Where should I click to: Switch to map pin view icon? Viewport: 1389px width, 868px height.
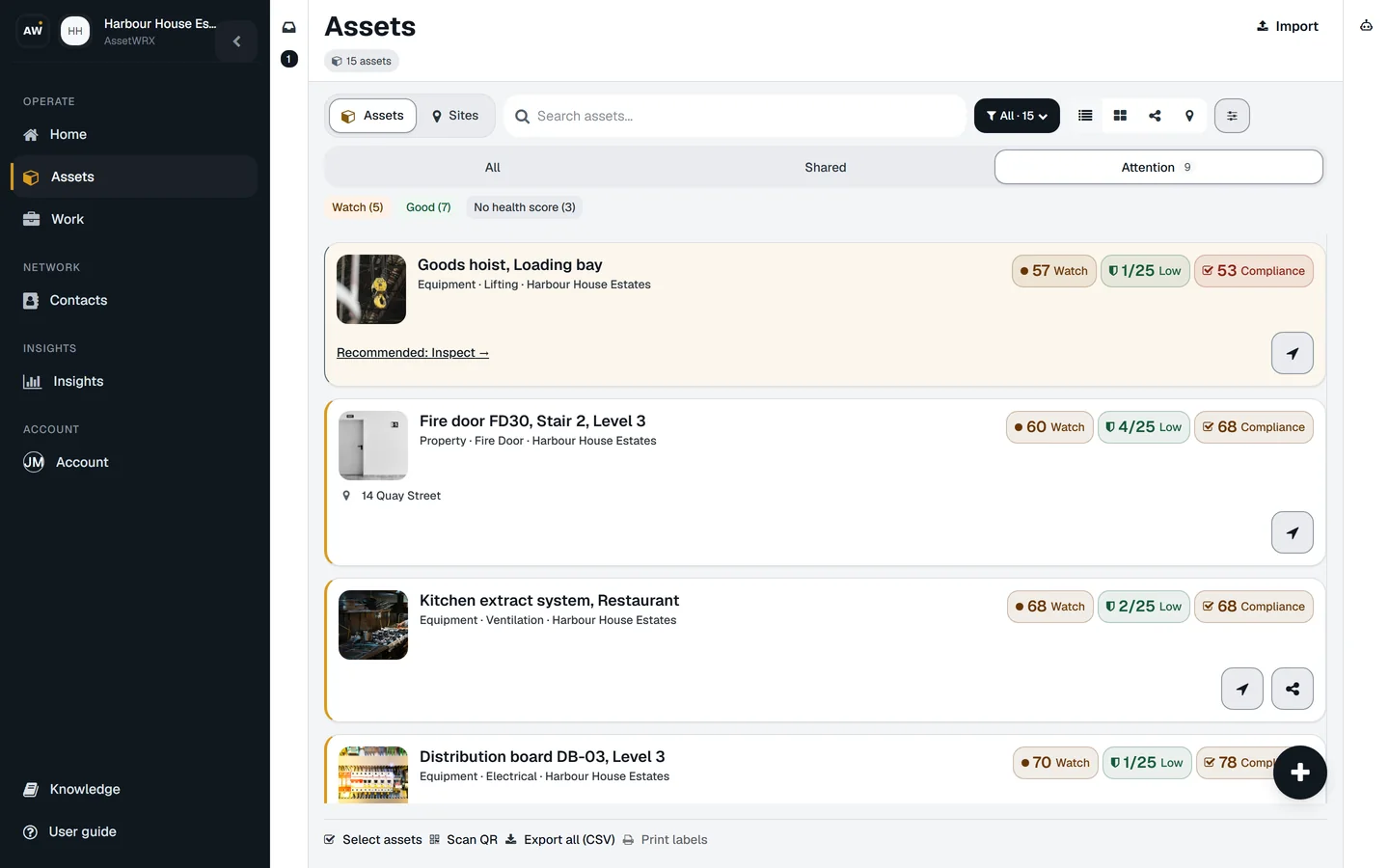[x=1189, y=116]
